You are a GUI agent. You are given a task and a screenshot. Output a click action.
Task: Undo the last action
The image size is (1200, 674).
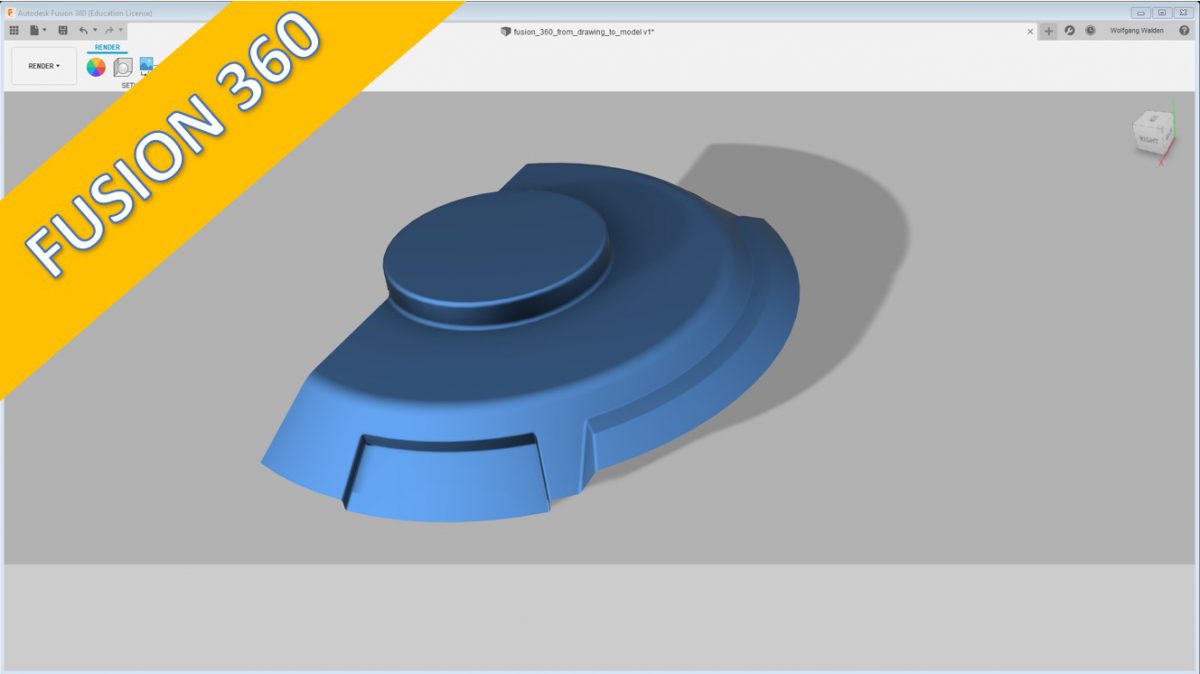tap(83, 31)
